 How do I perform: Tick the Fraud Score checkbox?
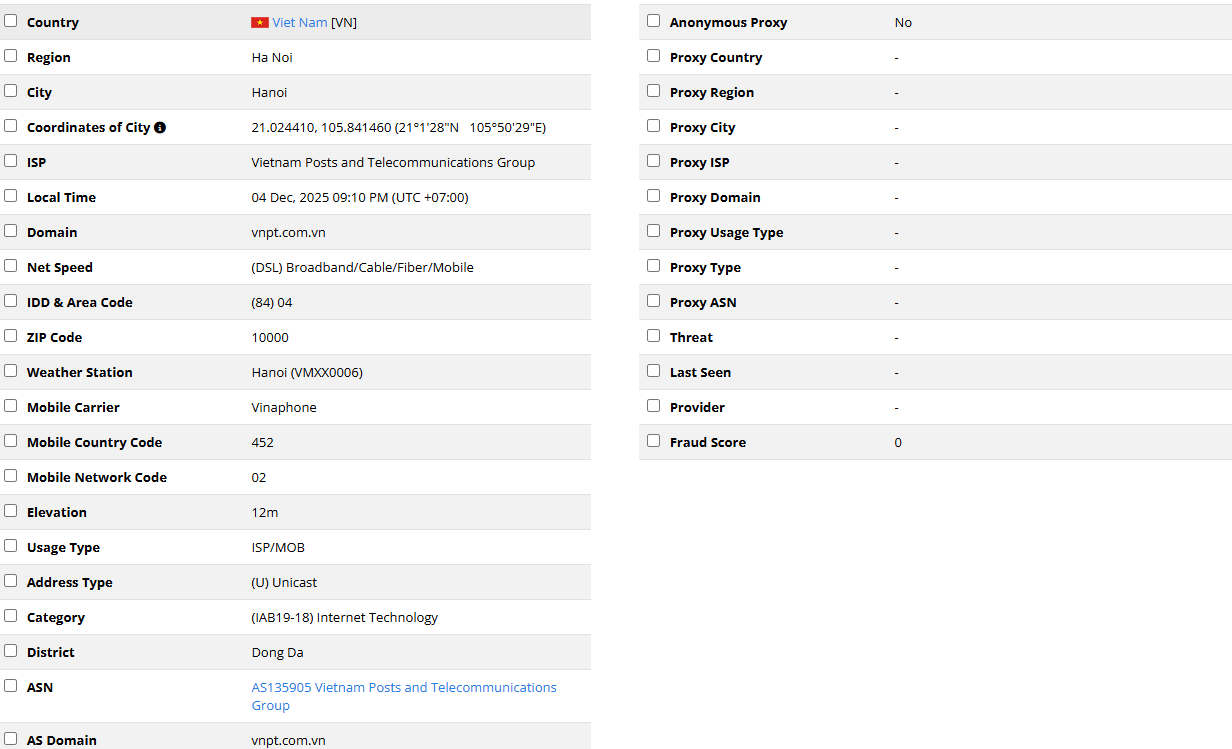(x=654, y=441)
